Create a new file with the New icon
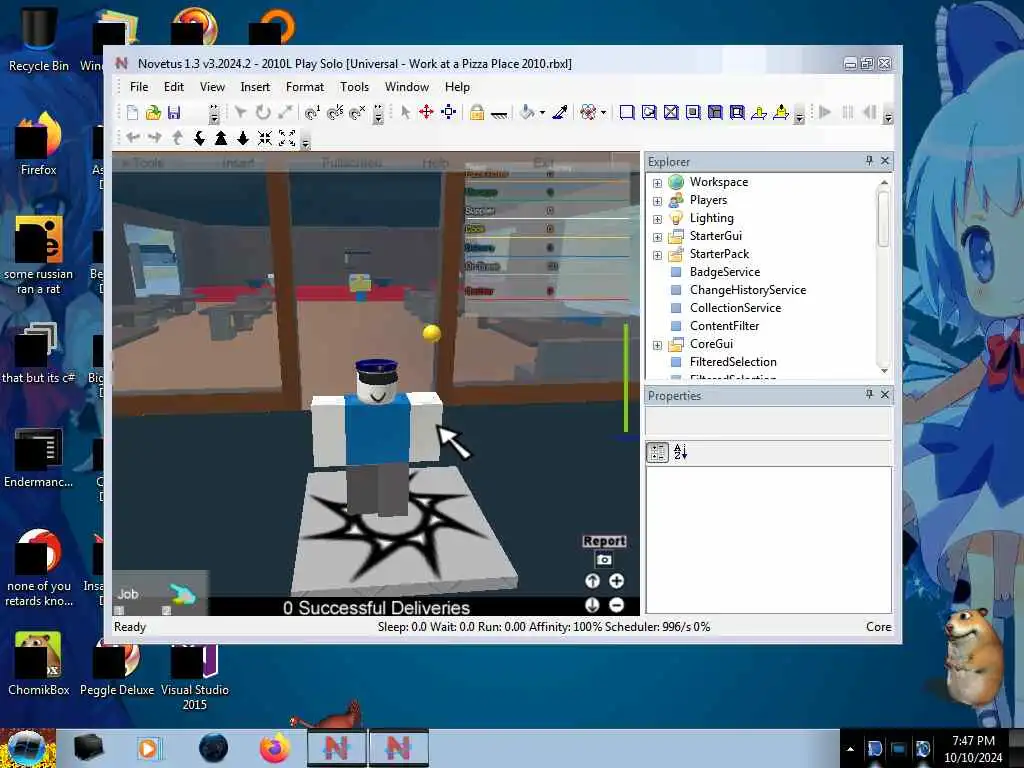The image size is (1024, 768). (133, 112)
